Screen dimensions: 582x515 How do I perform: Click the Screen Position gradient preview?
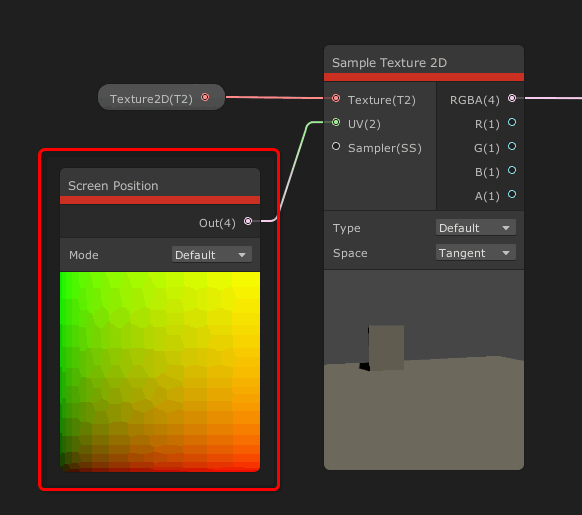pyautogui.click(x=160, y=372)
